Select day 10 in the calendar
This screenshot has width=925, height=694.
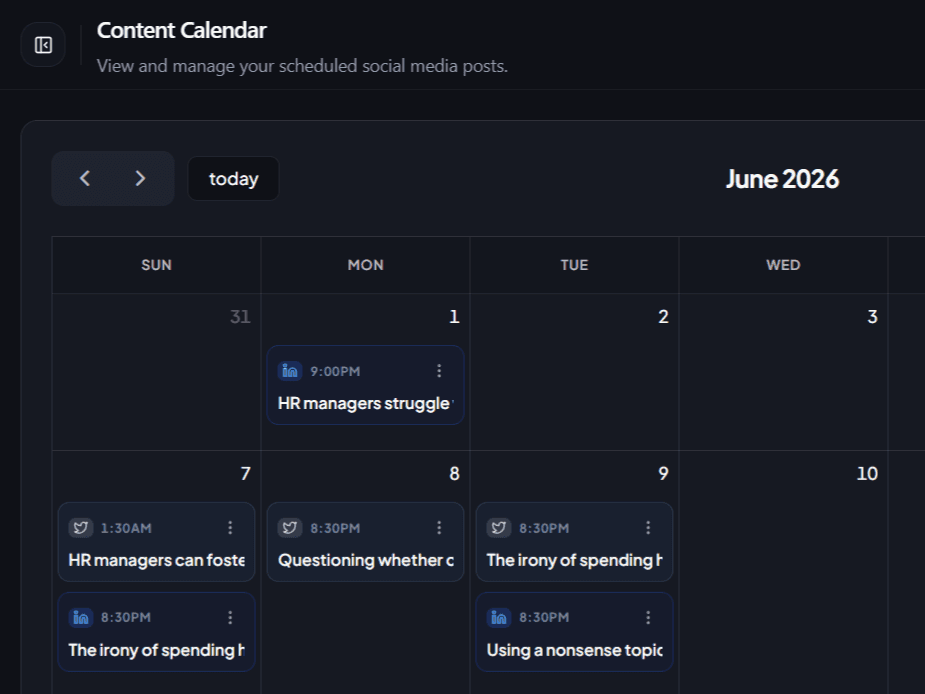click(867, 473)
